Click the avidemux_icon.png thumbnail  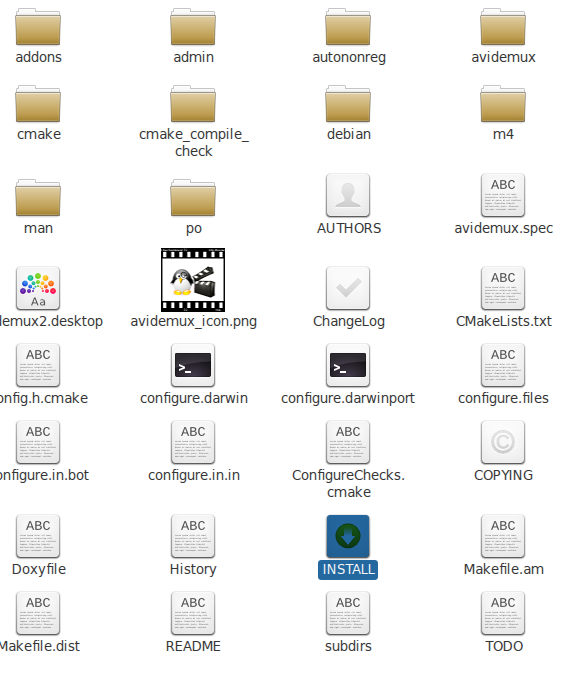193,280
